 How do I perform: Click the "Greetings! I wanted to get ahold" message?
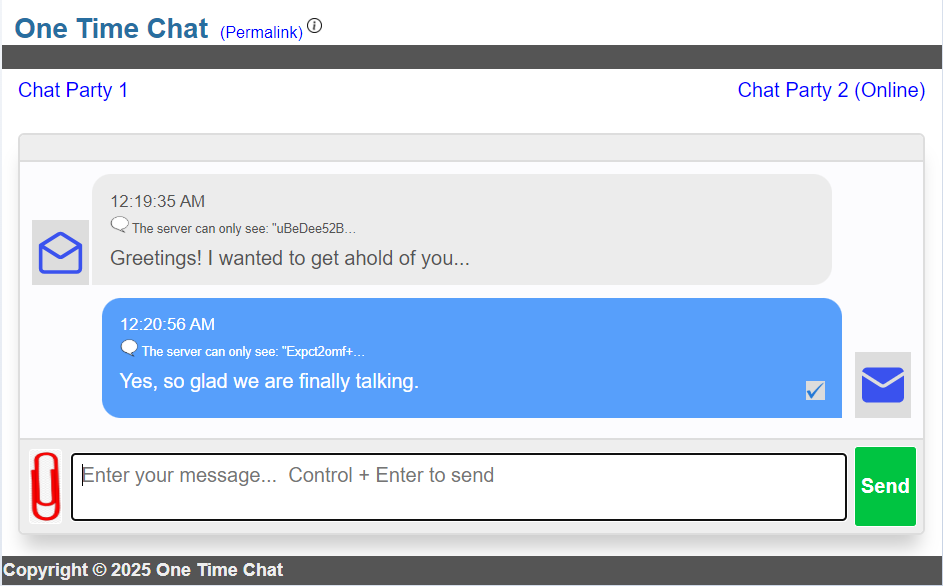coord(290,258)
